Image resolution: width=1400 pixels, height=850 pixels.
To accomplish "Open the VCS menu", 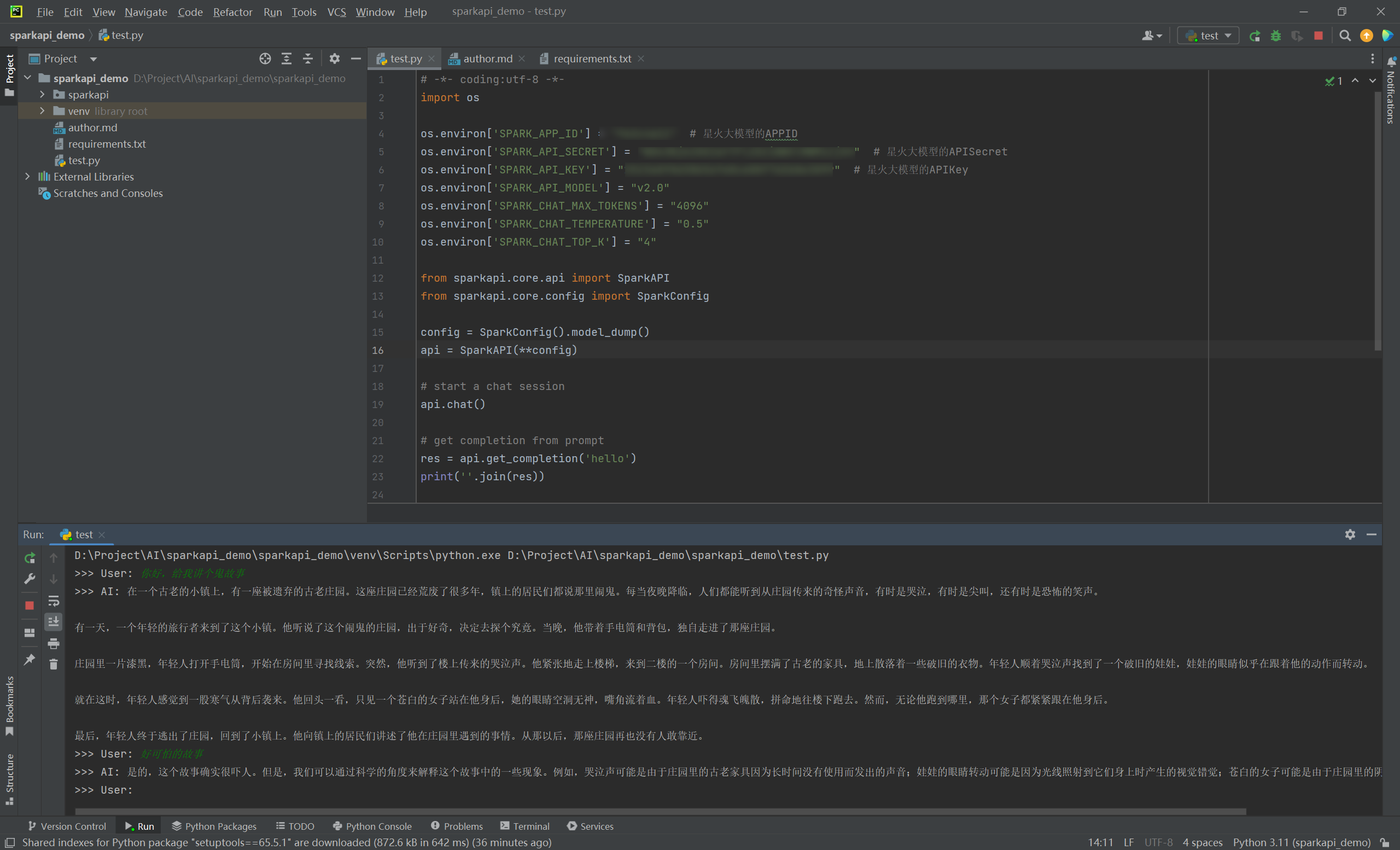I will pyautogui.click(x=336, y=11).
